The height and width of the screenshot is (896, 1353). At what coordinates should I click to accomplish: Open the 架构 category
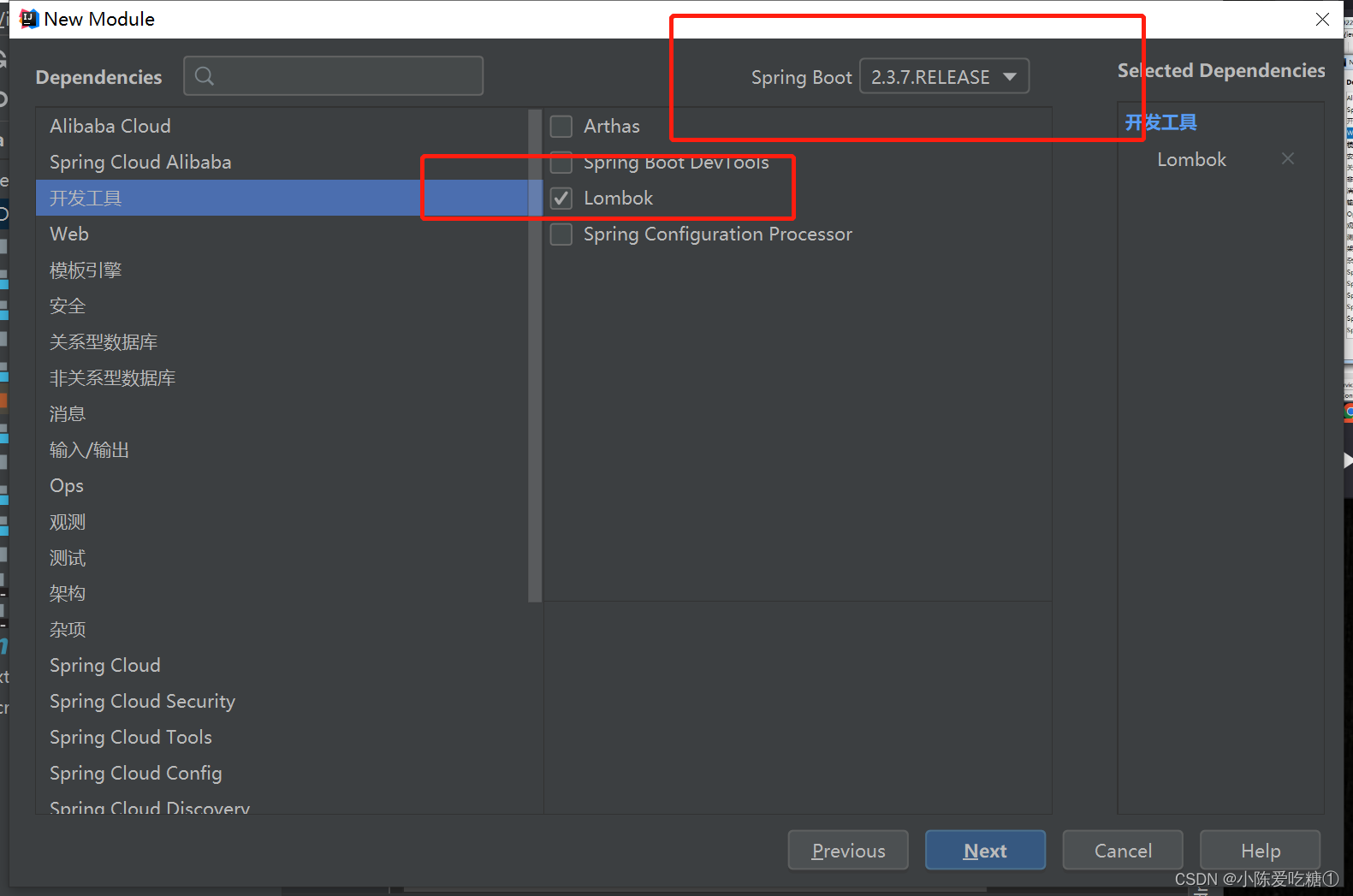click(x=282, y=594)
